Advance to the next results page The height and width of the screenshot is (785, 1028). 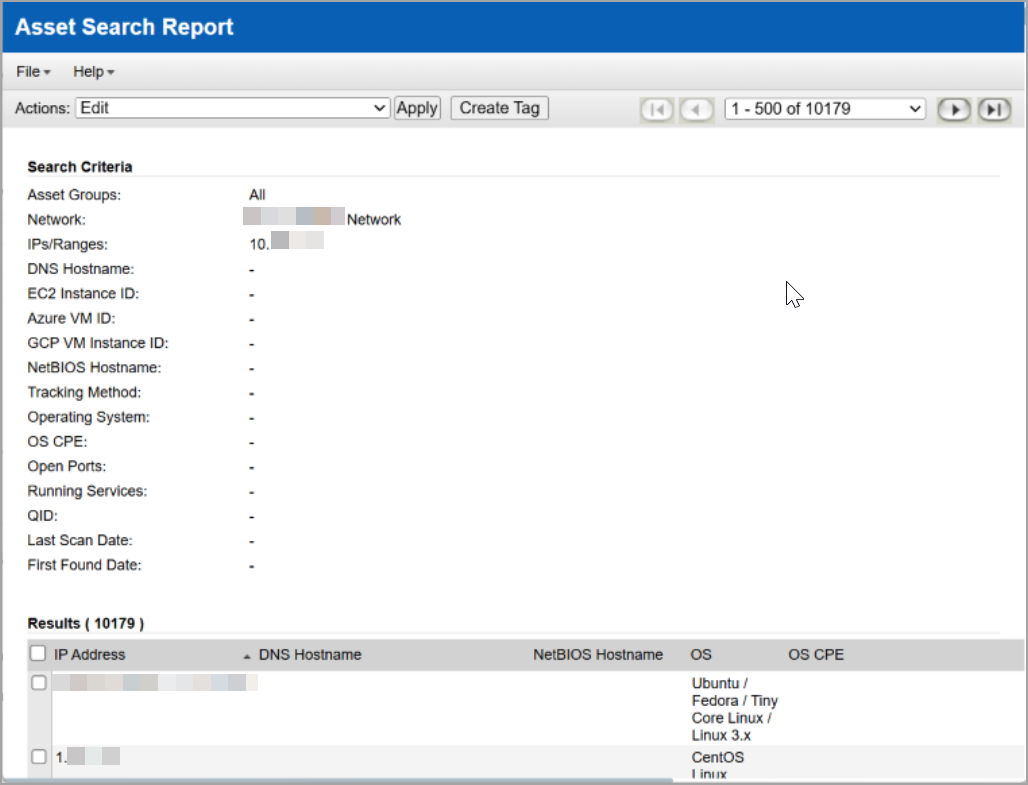[954, 109]
